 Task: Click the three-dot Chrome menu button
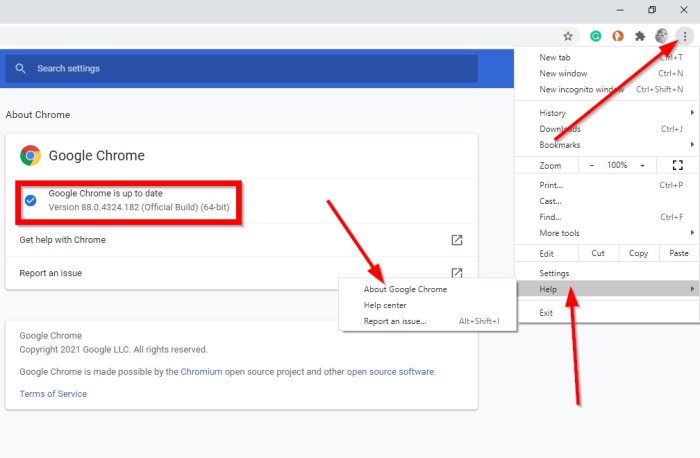685,36
